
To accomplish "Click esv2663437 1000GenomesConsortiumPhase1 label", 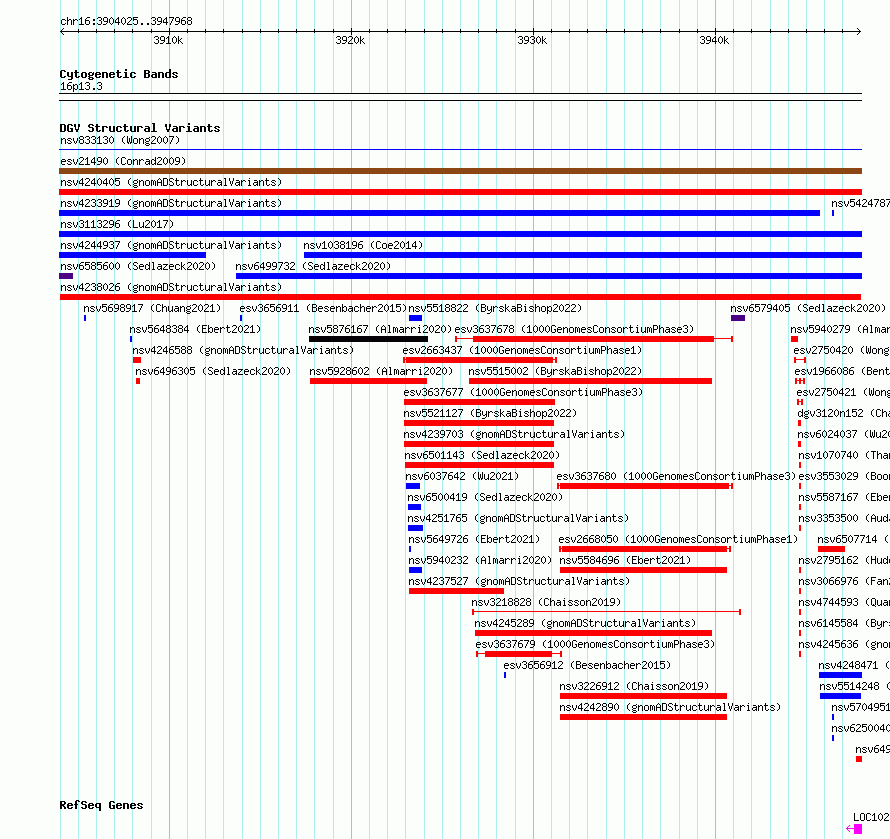I will [522, 350].
